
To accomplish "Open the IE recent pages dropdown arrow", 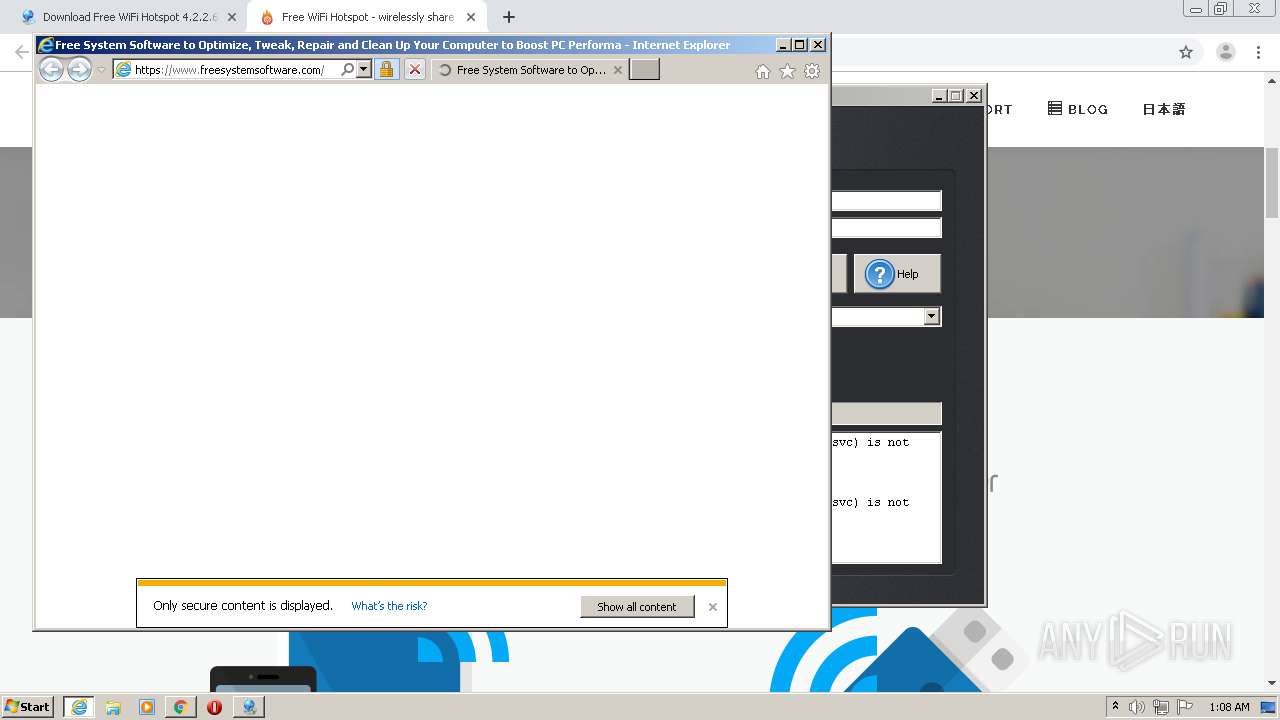I will [x=101, y=70].
